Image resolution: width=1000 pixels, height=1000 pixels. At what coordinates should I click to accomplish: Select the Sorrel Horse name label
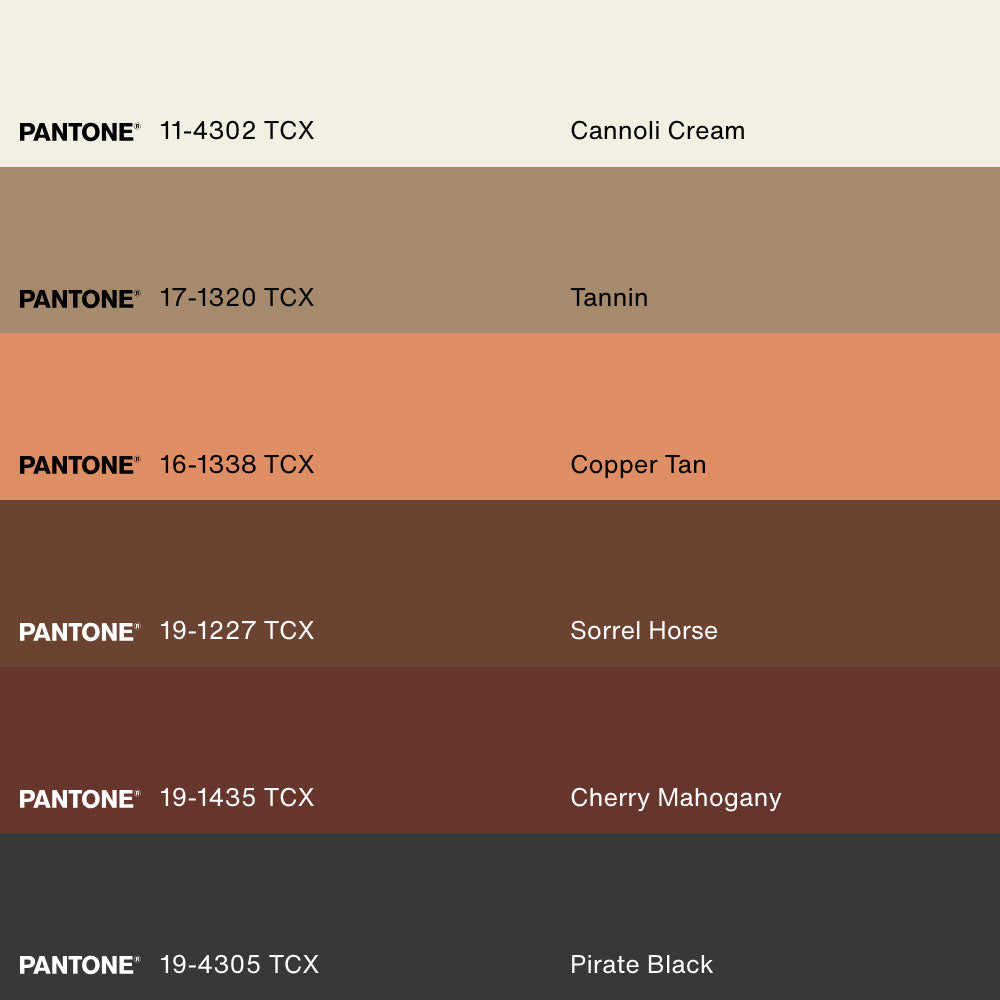pos(644,631)
